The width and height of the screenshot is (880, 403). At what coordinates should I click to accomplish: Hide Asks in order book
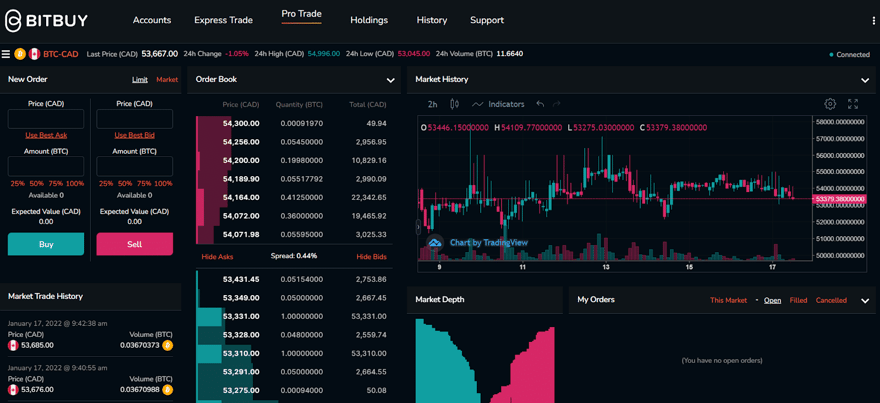pyautogui.click(x=217, y=257)
